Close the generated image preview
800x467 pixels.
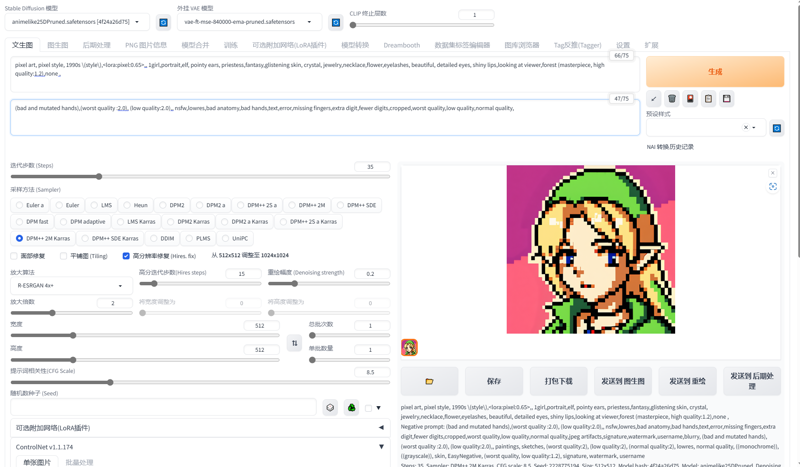772,173
